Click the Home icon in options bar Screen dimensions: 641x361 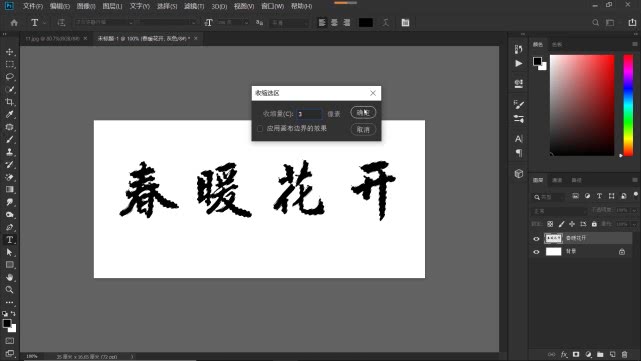[14, 23]
